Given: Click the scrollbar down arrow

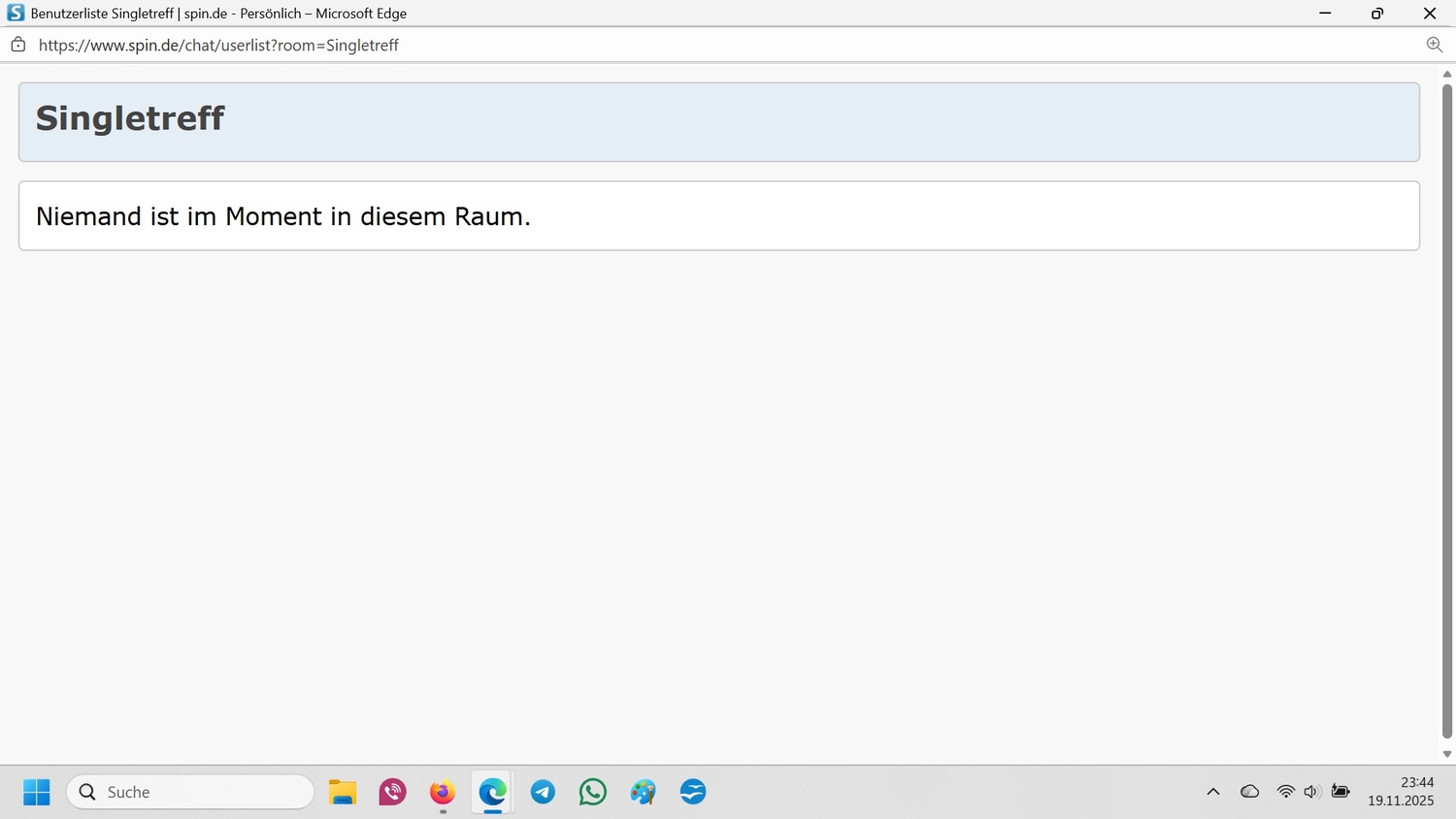Looking at the screenshot, I should [1447, 754].
